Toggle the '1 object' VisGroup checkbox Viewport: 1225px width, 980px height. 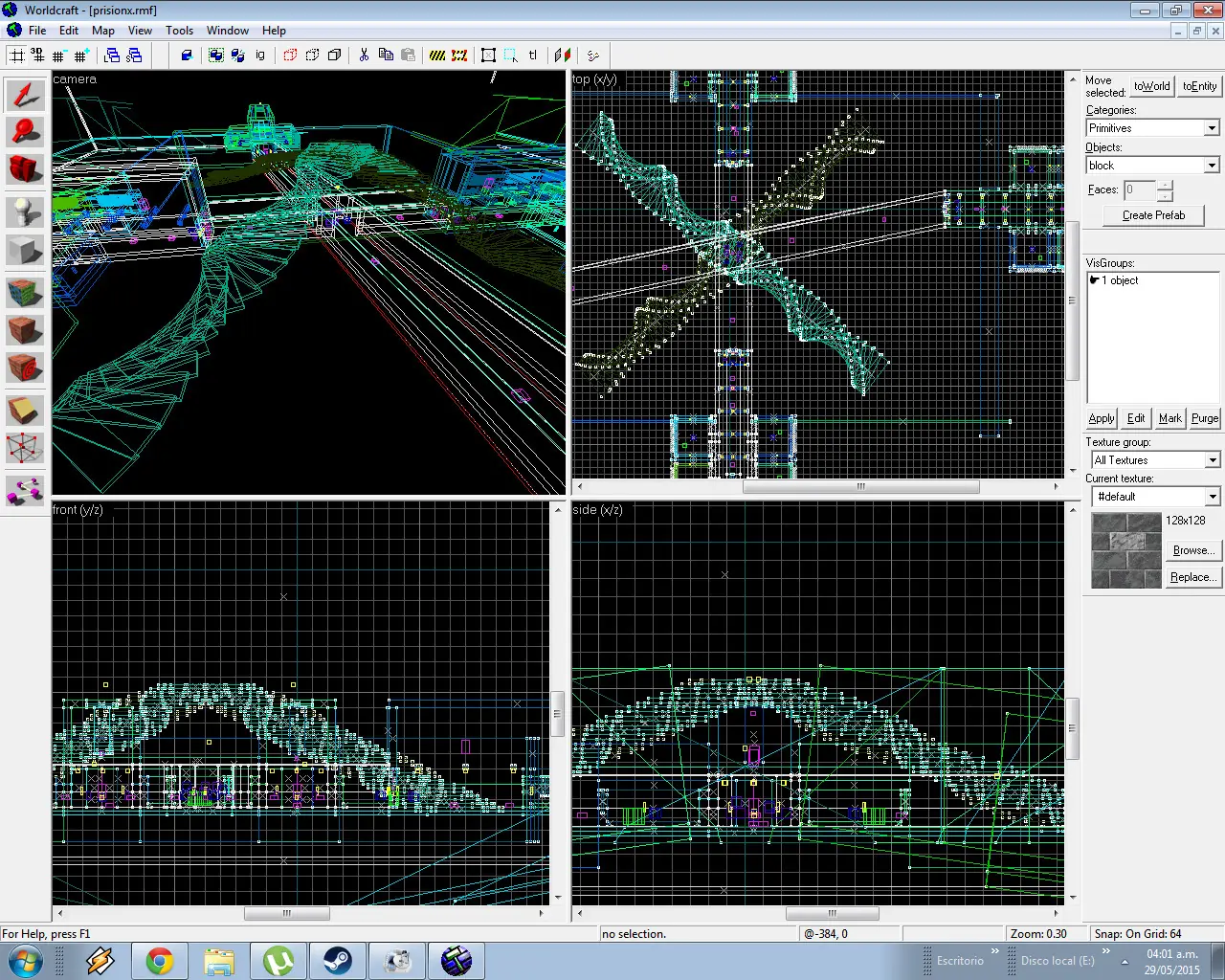pos(1095,280)
